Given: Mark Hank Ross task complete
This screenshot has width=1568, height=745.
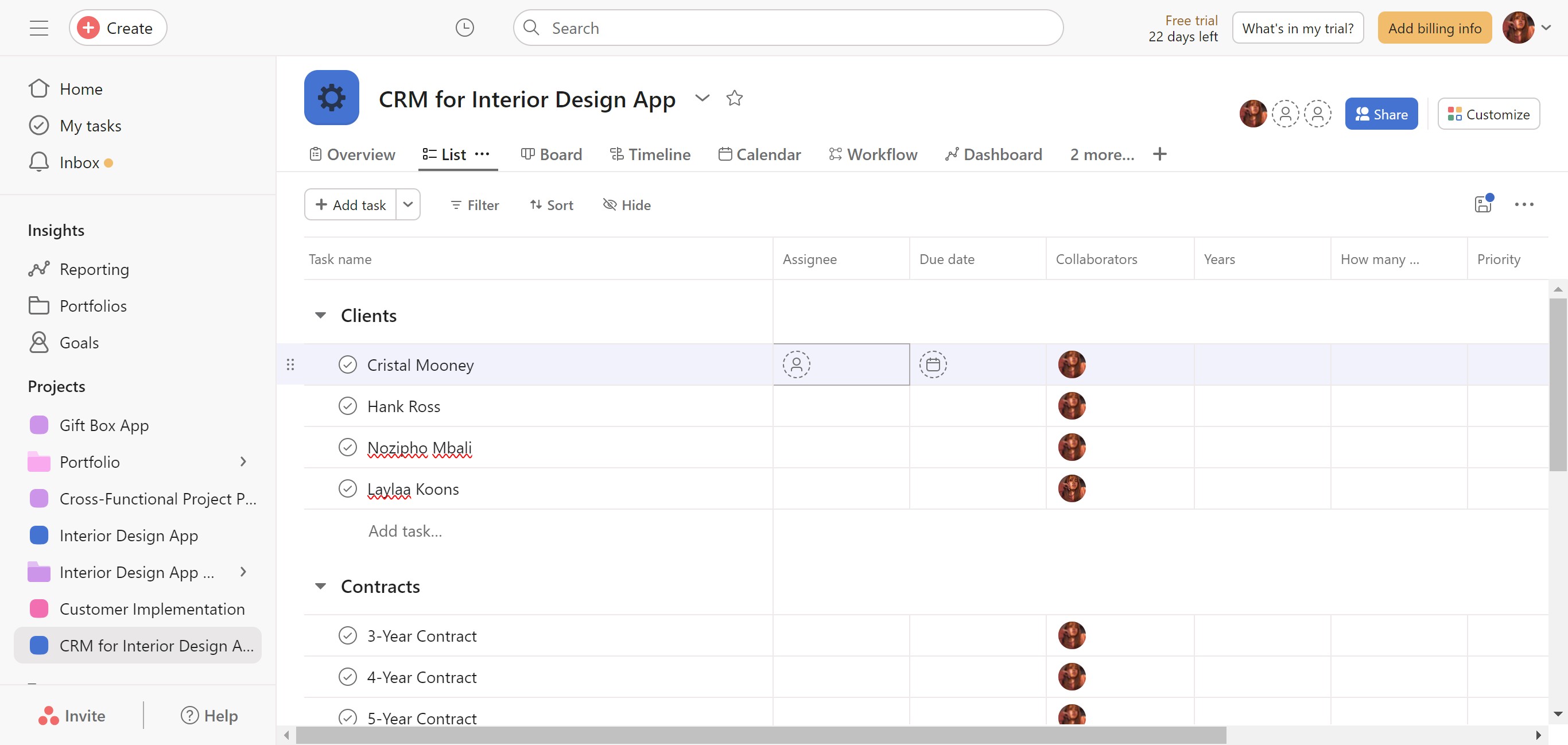Looking at the screenshot, I should pos(348,406).
